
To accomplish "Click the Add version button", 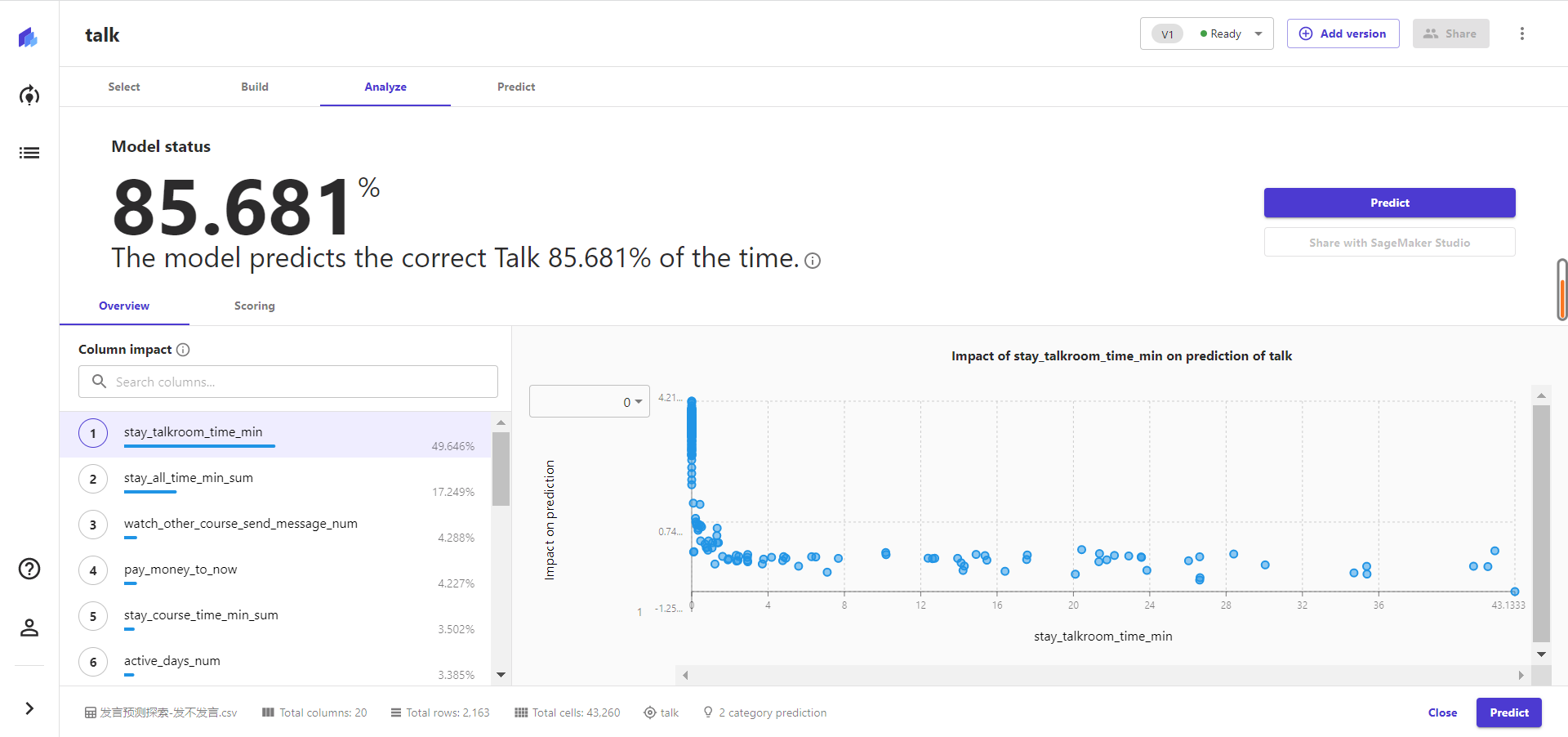I will pyautogui.click(x=1343, y=33).
